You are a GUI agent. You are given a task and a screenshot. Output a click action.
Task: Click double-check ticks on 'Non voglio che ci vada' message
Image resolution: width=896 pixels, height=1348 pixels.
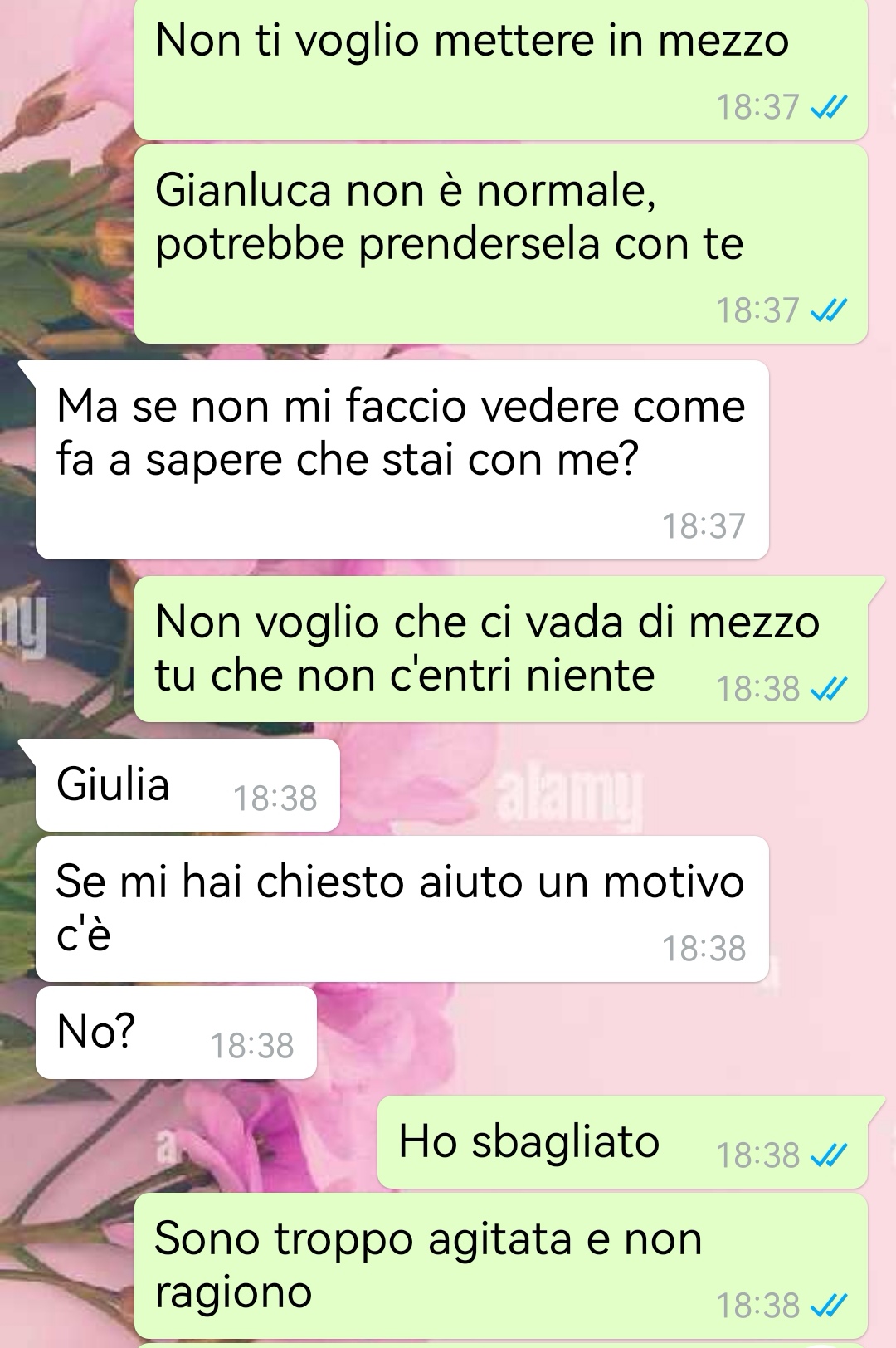829,689
